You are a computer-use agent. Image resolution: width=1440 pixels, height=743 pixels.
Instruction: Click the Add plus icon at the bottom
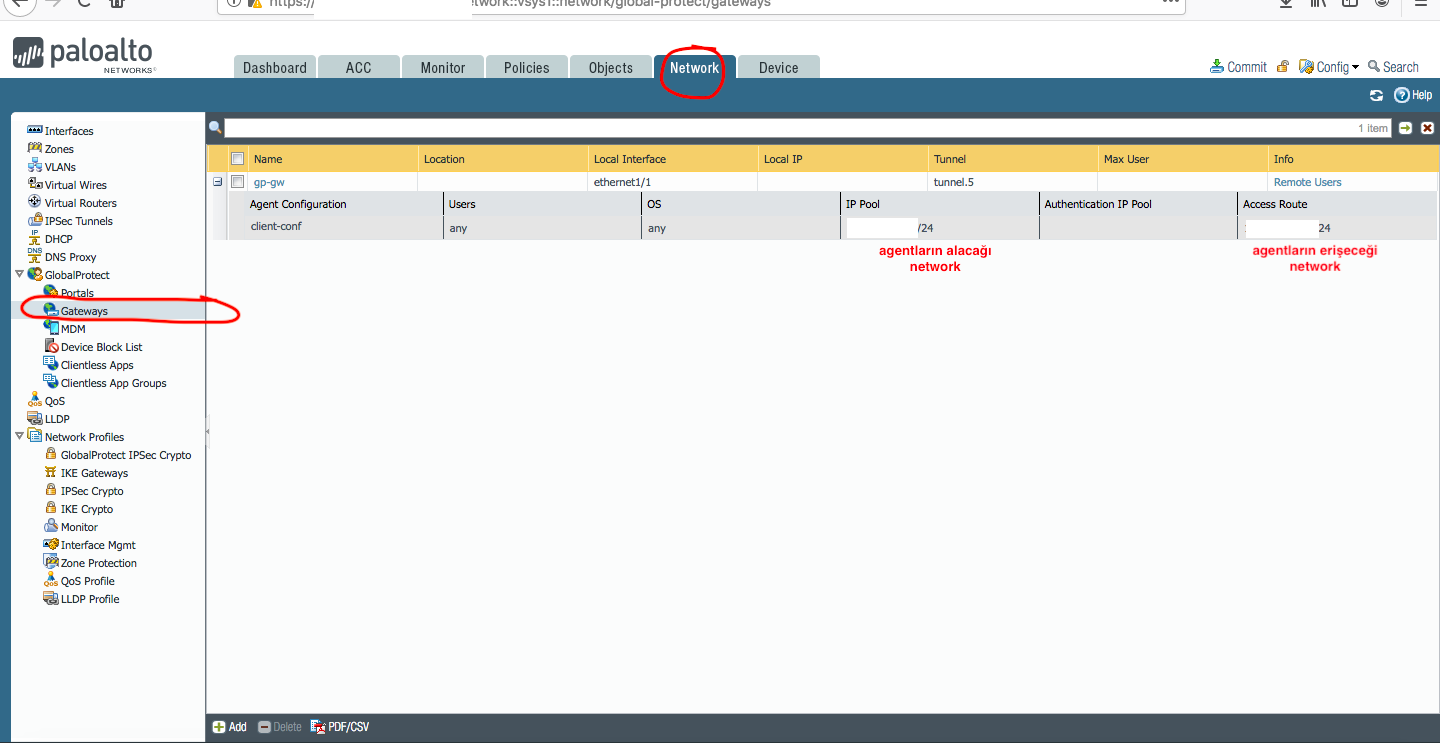pos(219,727)
